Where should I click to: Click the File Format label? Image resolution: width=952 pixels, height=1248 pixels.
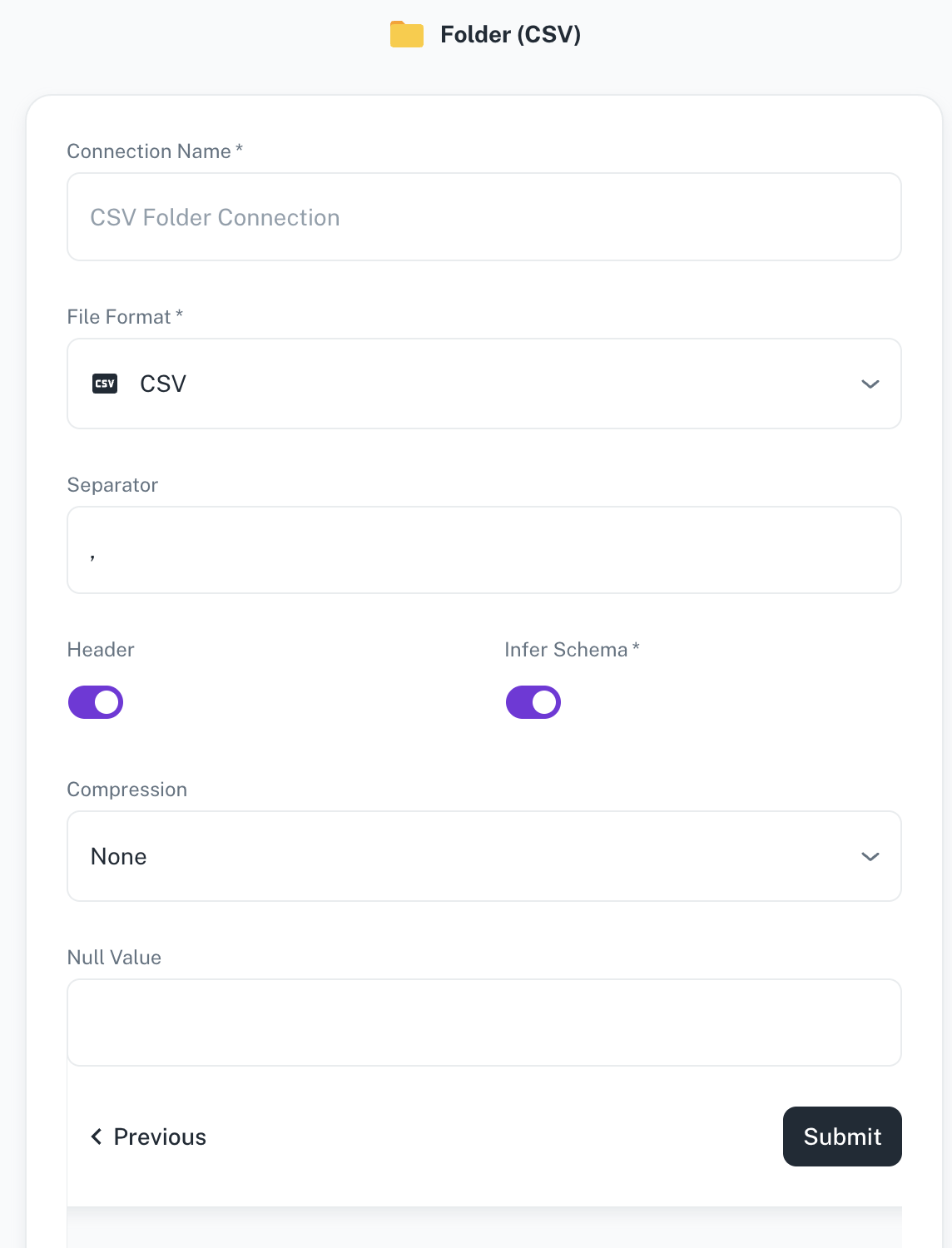(125, 316)
